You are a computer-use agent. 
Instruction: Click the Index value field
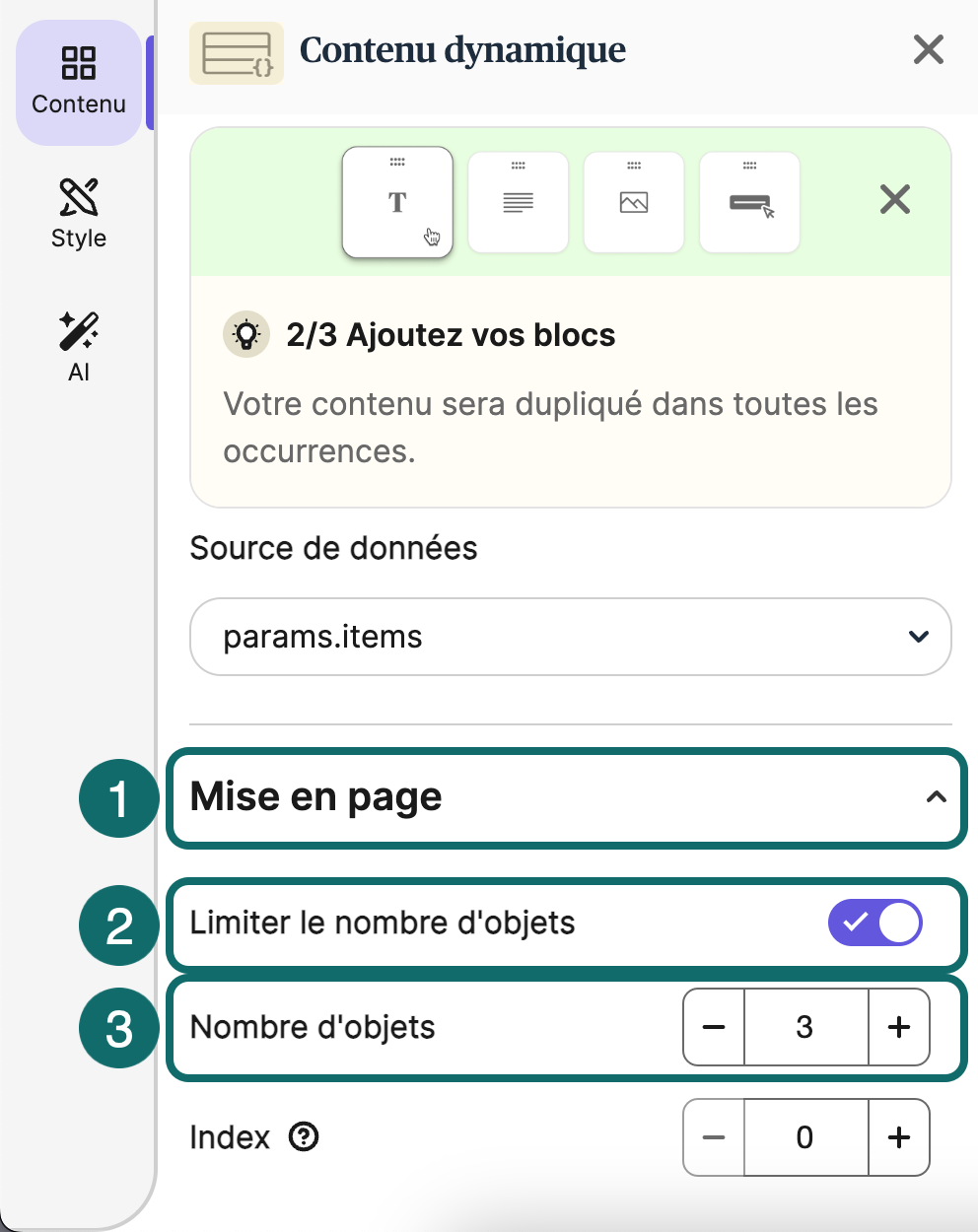[x=805, y=1137]
